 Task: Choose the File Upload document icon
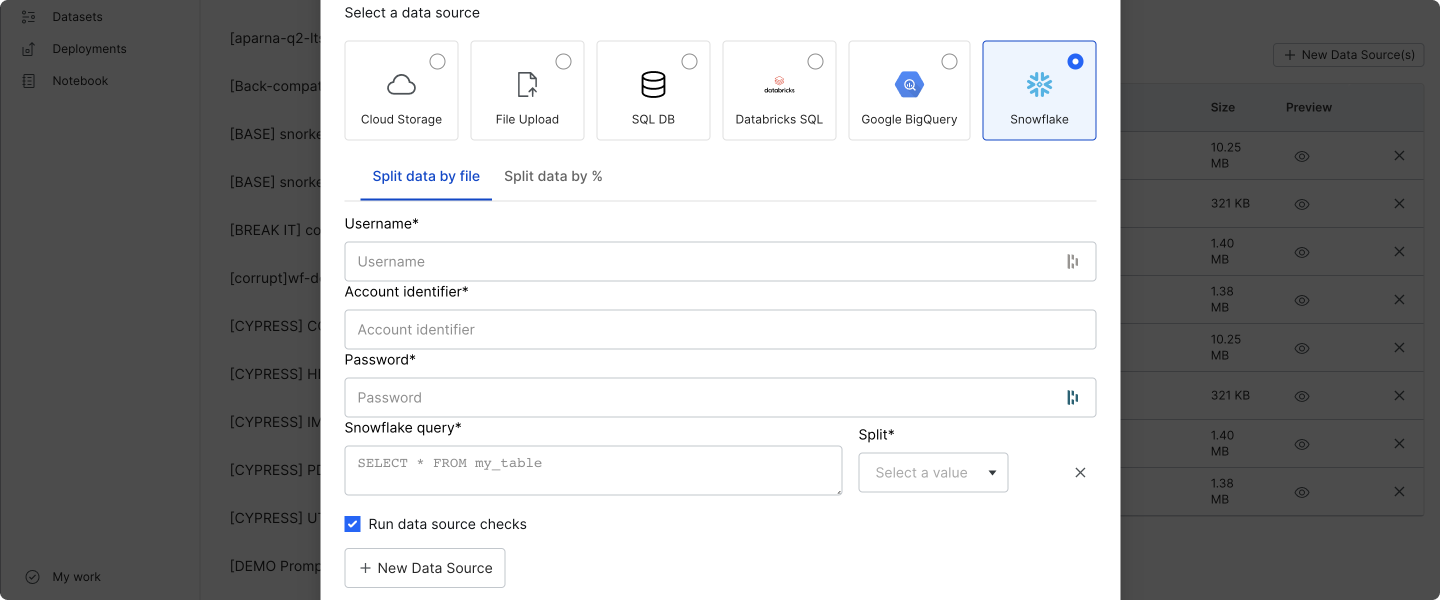pos(527,84)
